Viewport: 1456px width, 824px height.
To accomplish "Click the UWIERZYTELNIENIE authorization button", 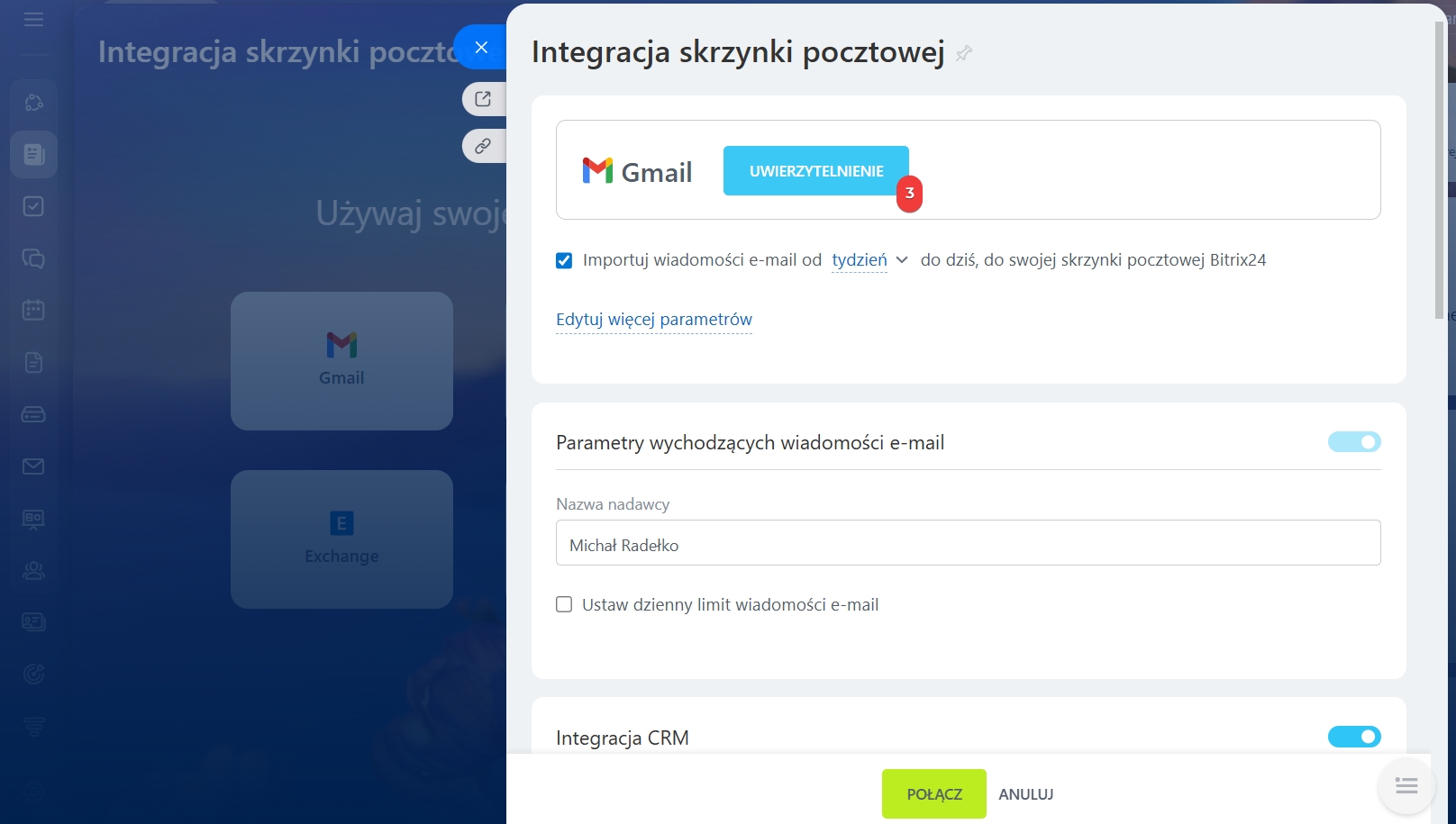I will pos(816,171).
